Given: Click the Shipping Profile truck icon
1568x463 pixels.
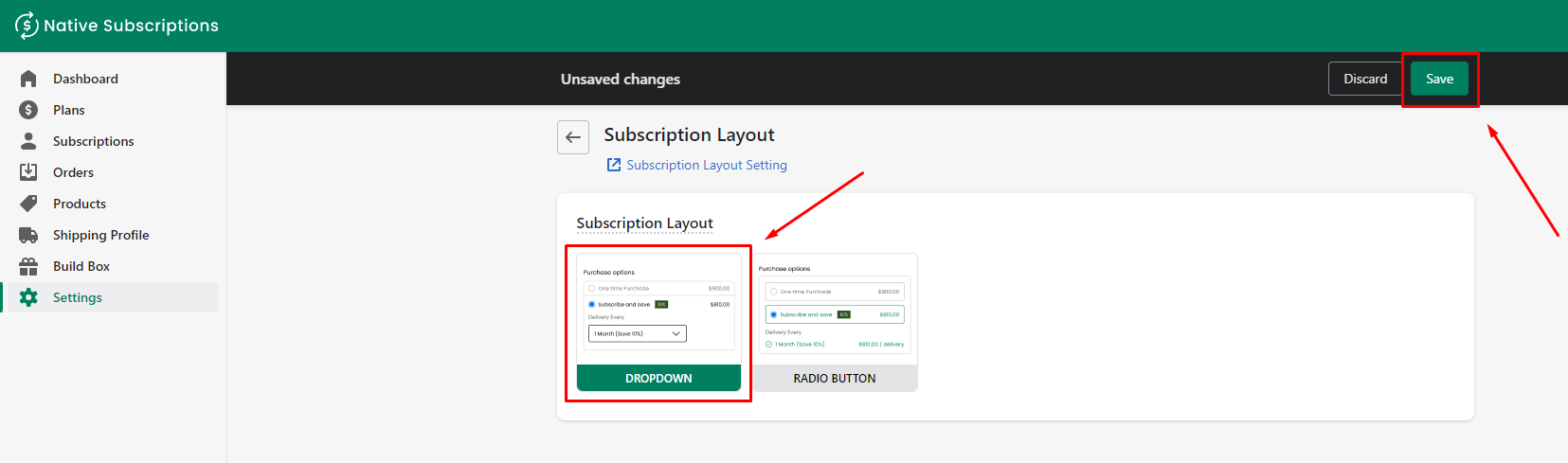Looking at the screenshot, I should pyautogui.click(x=28, y=235).
